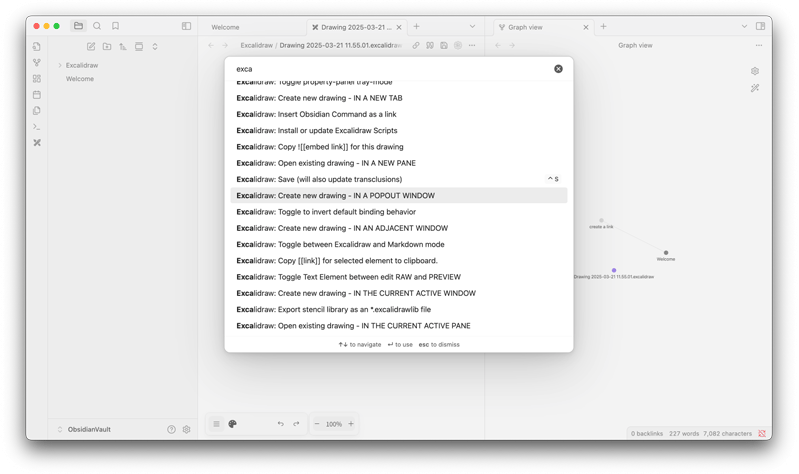Run 'Create new drawing - IN A NEW TAB'
799x474 pixels.
point(398,98)
